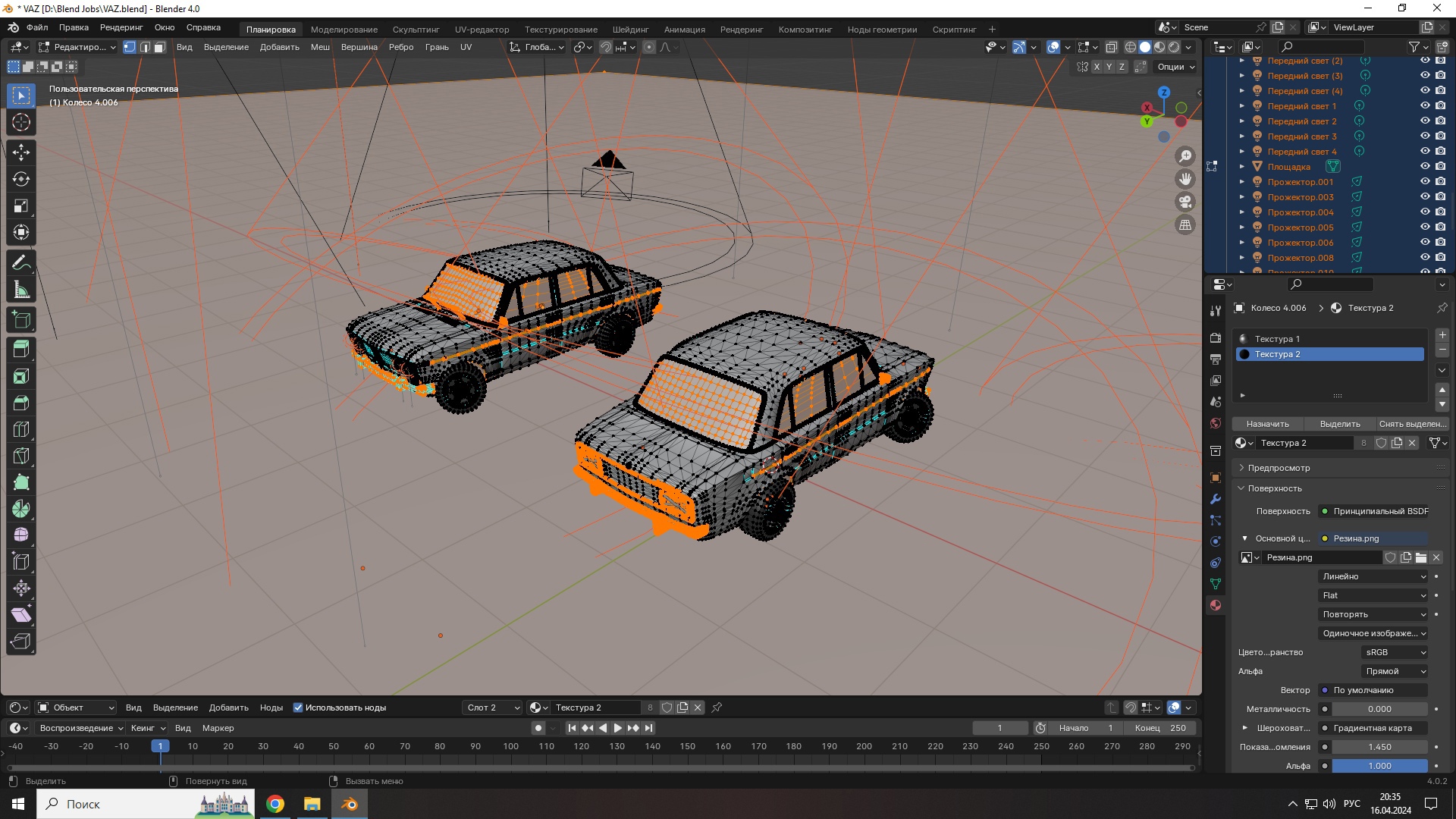1456x819 pixels.
Task: Enable the Использовать ноды checkbox
Action: point(298,708)
